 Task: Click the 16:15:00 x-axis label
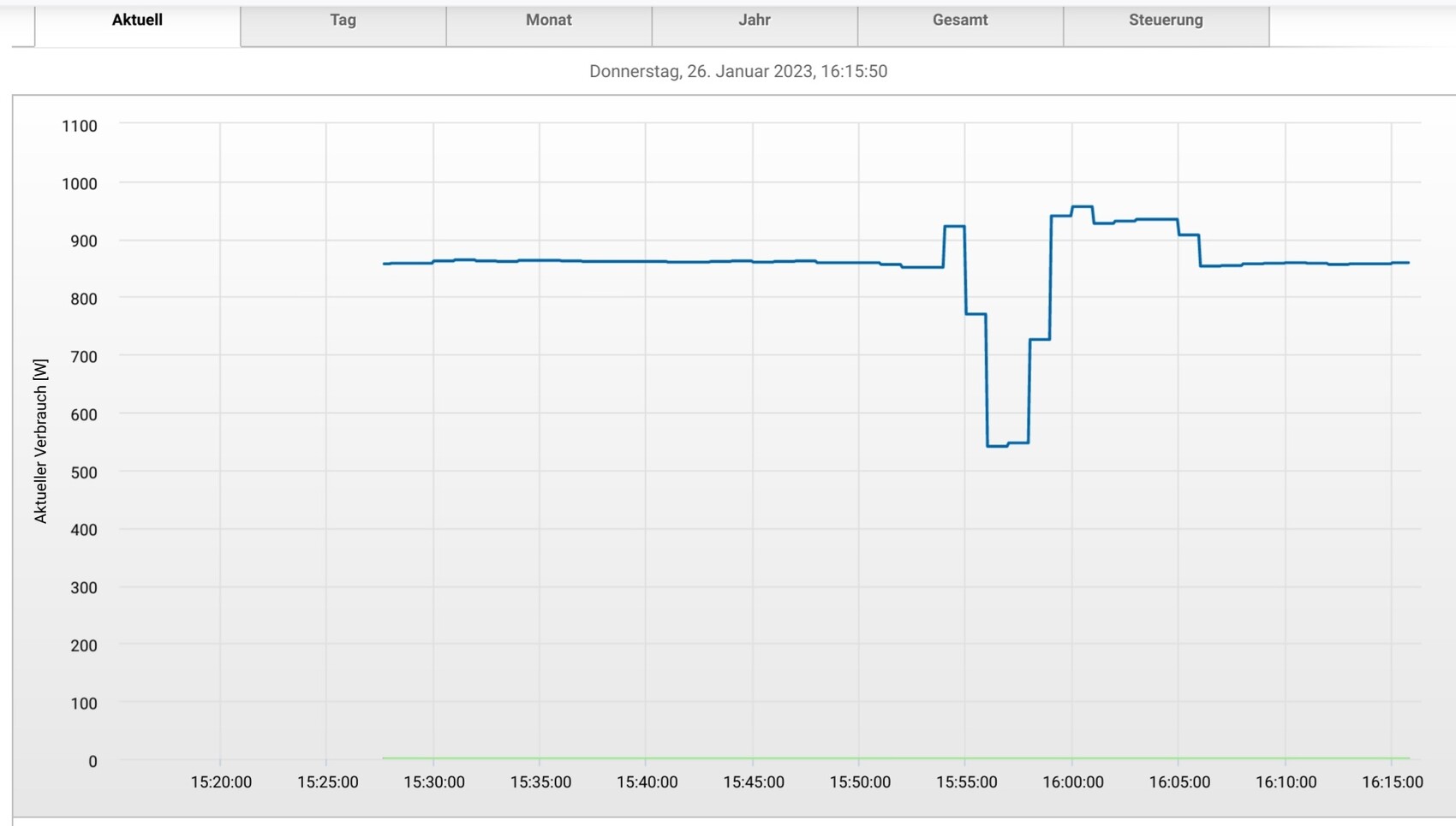click(1392, 782)
